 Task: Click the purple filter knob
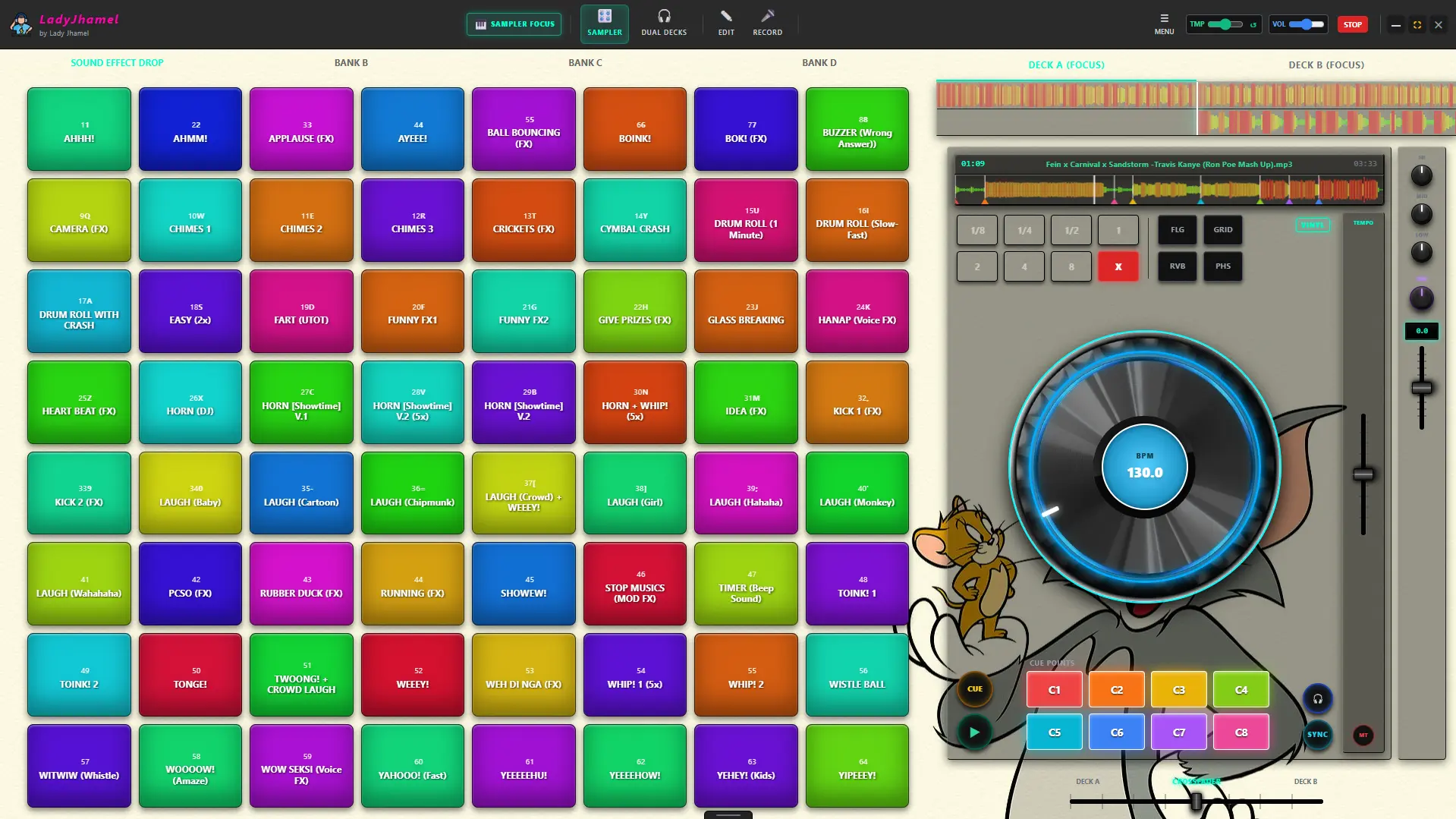(x=1421, y=298)
